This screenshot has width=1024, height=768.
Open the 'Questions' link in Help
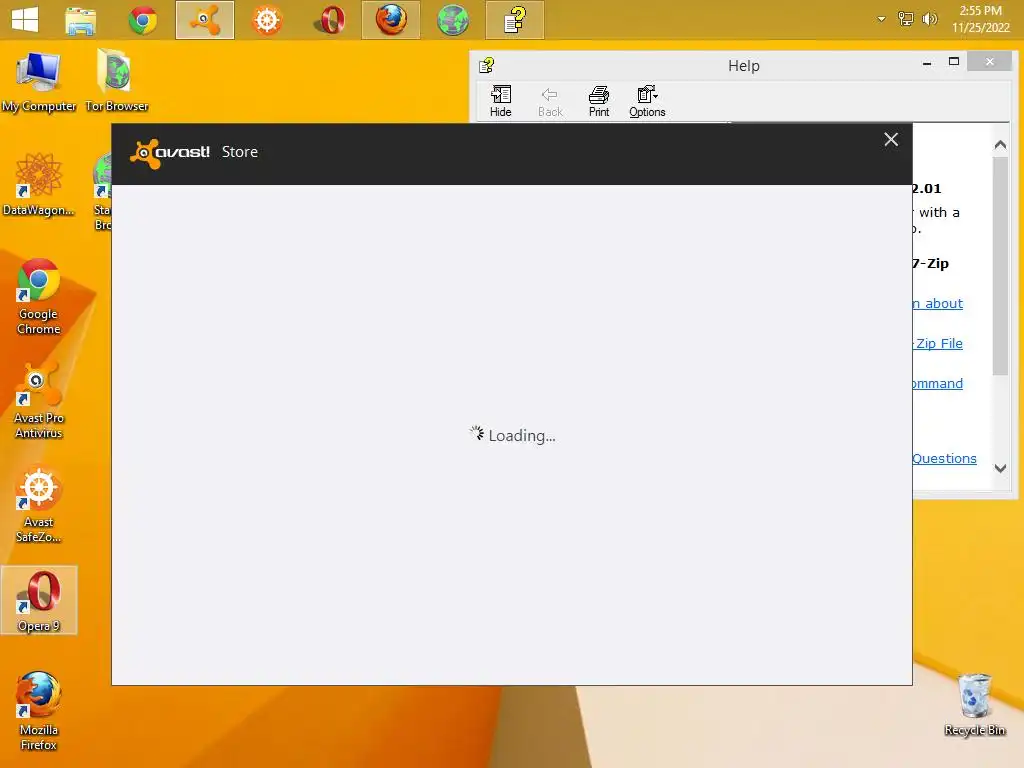[944, 458]
